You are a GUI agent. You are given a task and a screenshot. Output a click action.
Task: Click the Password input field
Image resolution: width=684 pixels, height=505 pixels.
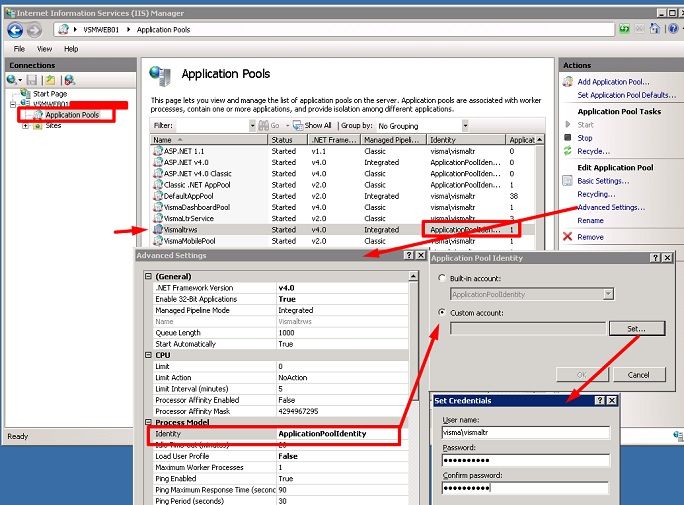click(526, 460)
